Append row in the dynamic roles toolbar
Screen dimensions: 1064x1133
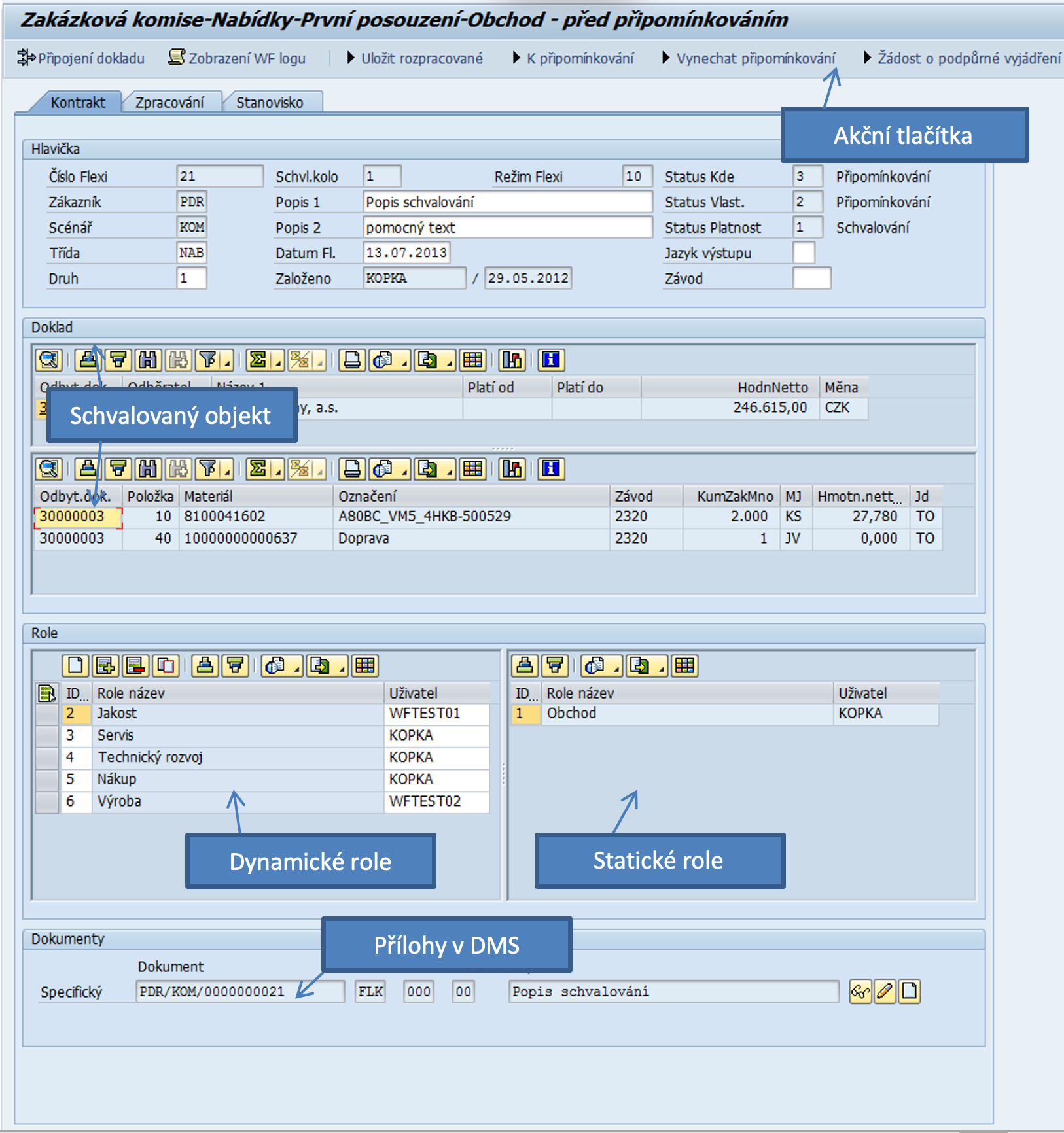[106, 666]
